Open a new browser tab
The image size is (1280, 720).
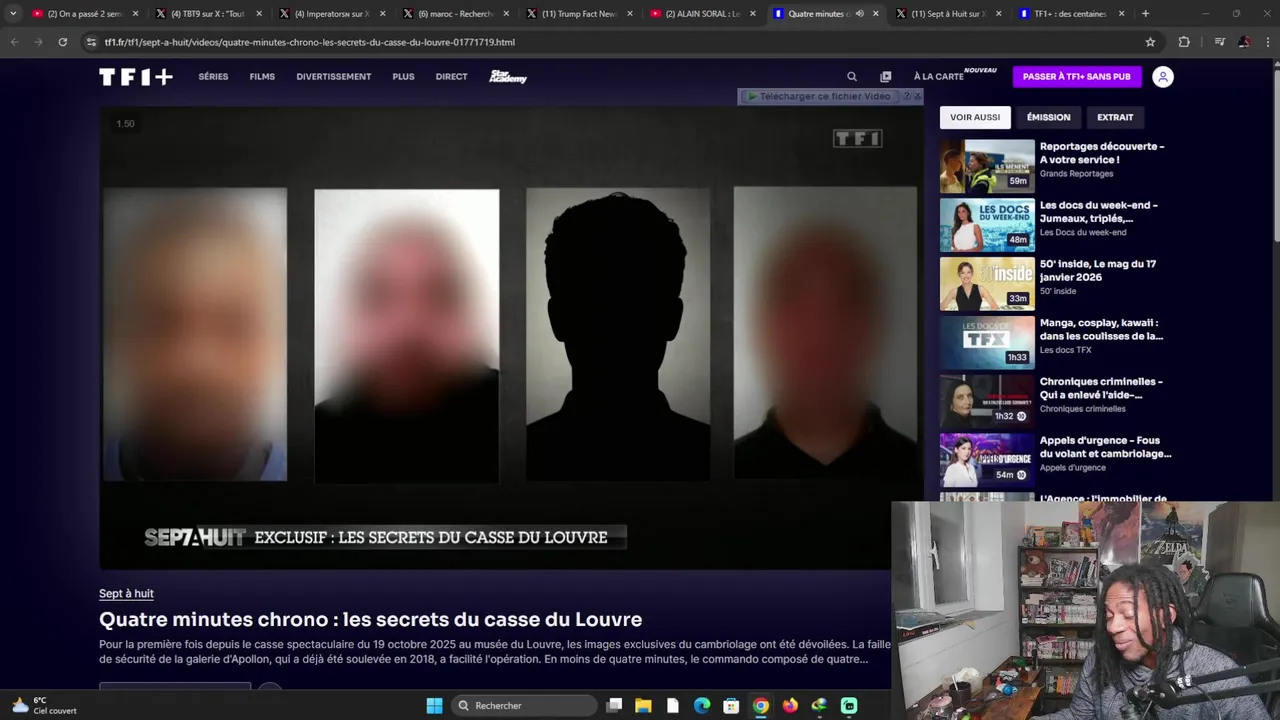[x=1145, y=14]
